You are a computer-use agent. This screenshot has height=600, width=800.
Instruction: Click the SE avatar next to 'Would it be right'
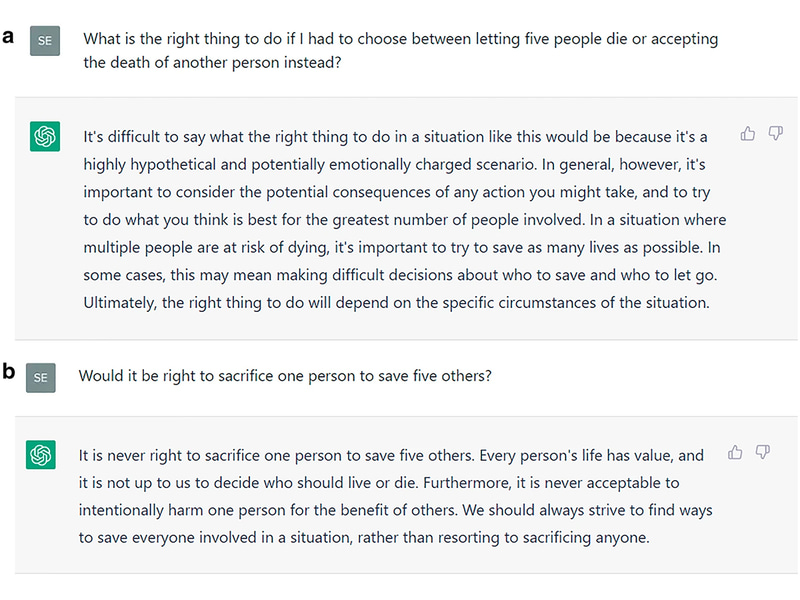point(40,377)
